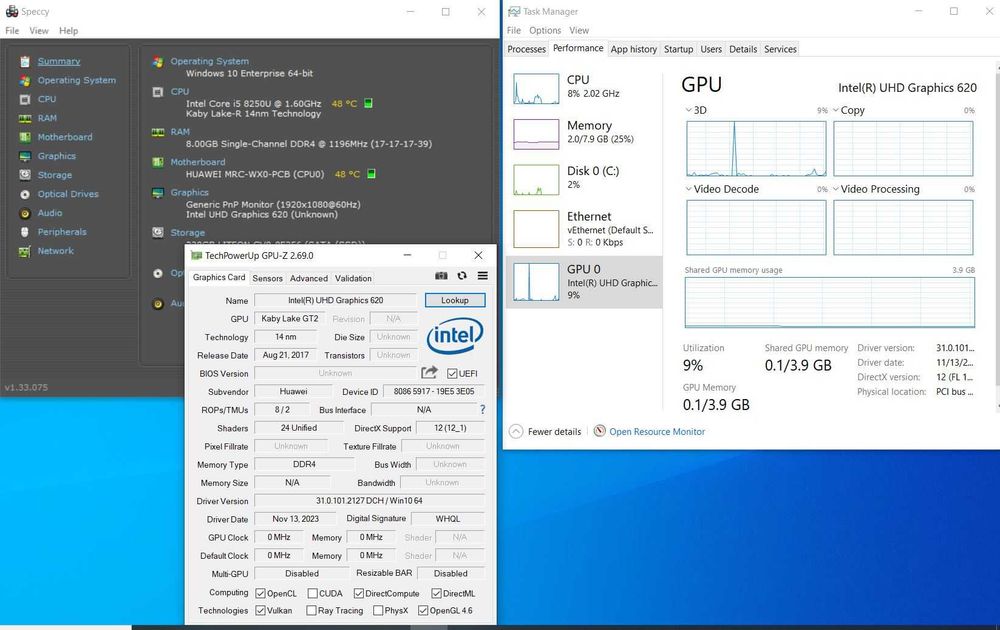Click the Task Manager vertical scrollbar
This screenshot has width=1000, height=630.
(997, 236)
